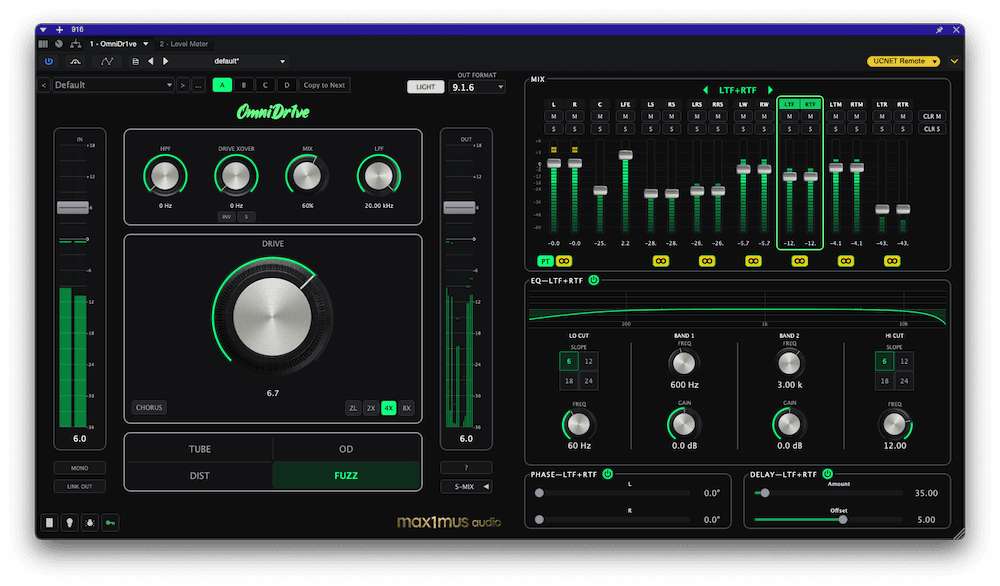Select TUBE drive mode
1000x586 pixels.
200,449
